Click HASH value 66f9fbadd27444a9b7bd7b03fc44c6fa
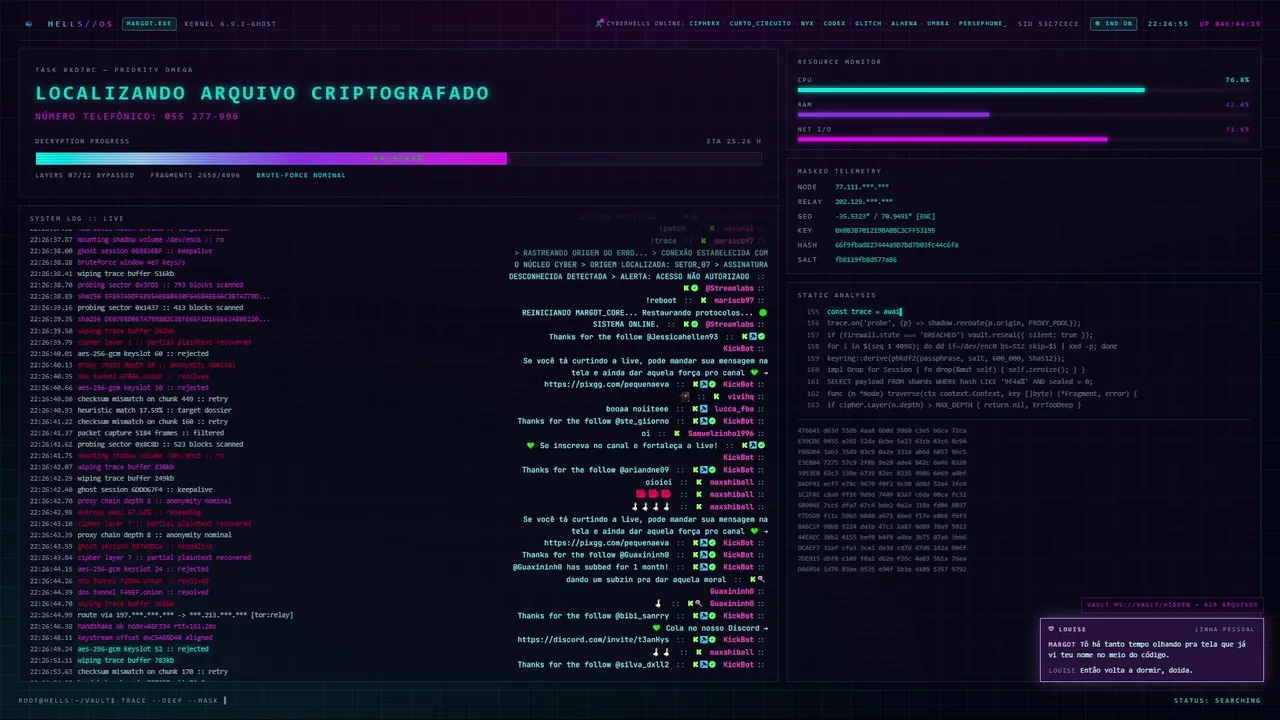This screenshot has height=720, width=1280. [x=896, y=245]
